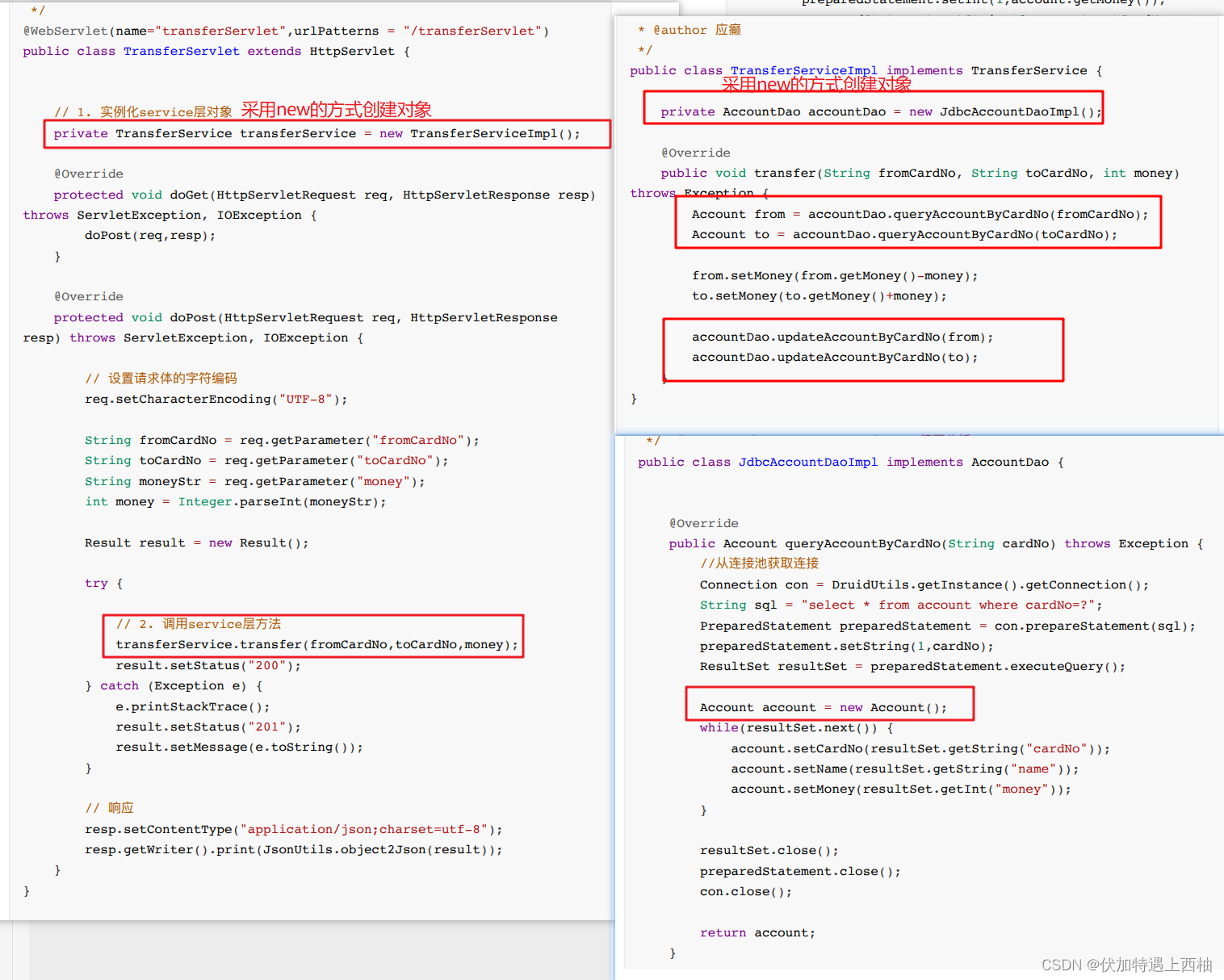Click 'AccountDao accountDao = new JdbcAccountDaoImpl()' line
The image size is (1224, 980).
click(x=882, y=111)
